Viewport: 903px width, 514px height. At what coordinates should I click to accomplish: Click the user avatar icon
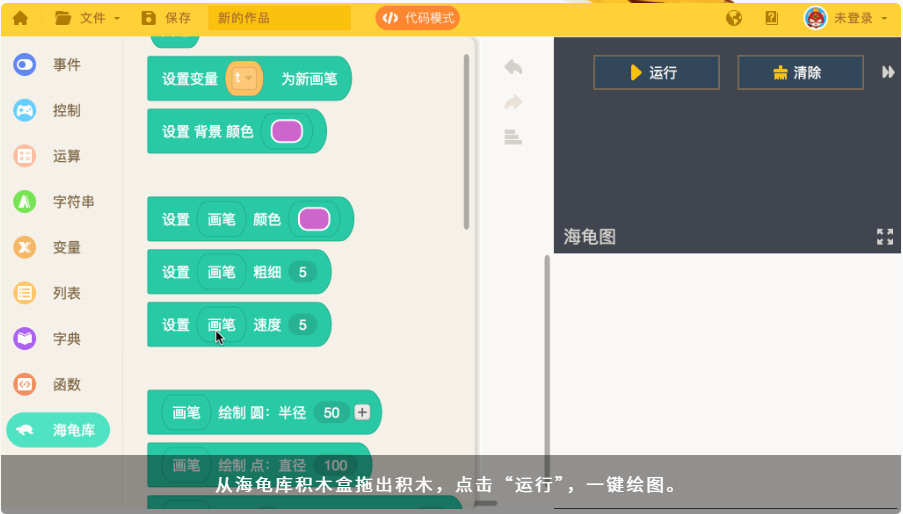[x=815, y=18]
